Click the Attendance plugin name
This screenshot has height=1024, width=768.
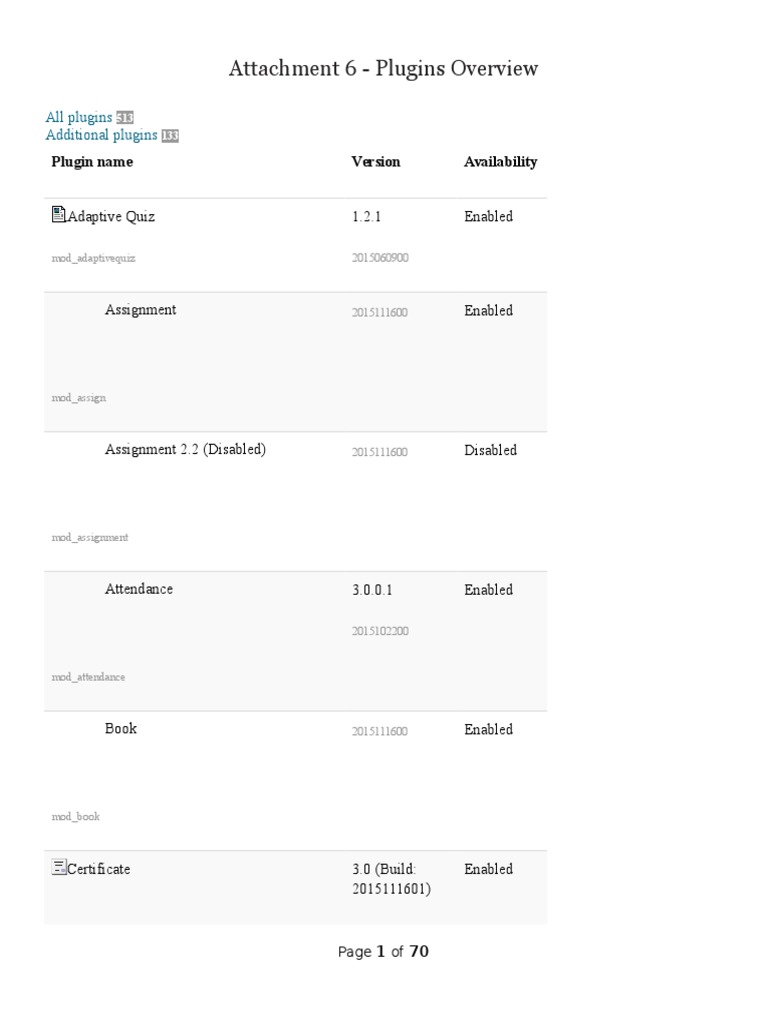point(139,589)
